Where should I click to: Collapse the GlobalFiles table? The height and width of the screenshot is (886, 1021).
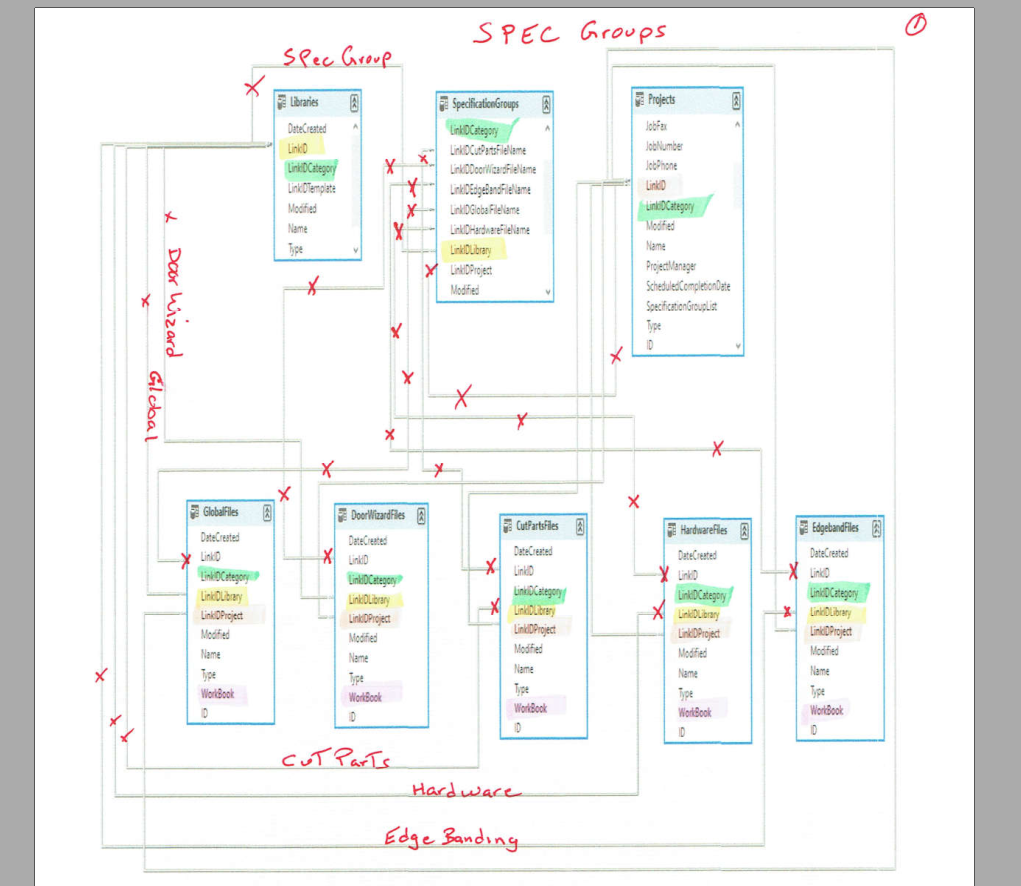(267, 513)
